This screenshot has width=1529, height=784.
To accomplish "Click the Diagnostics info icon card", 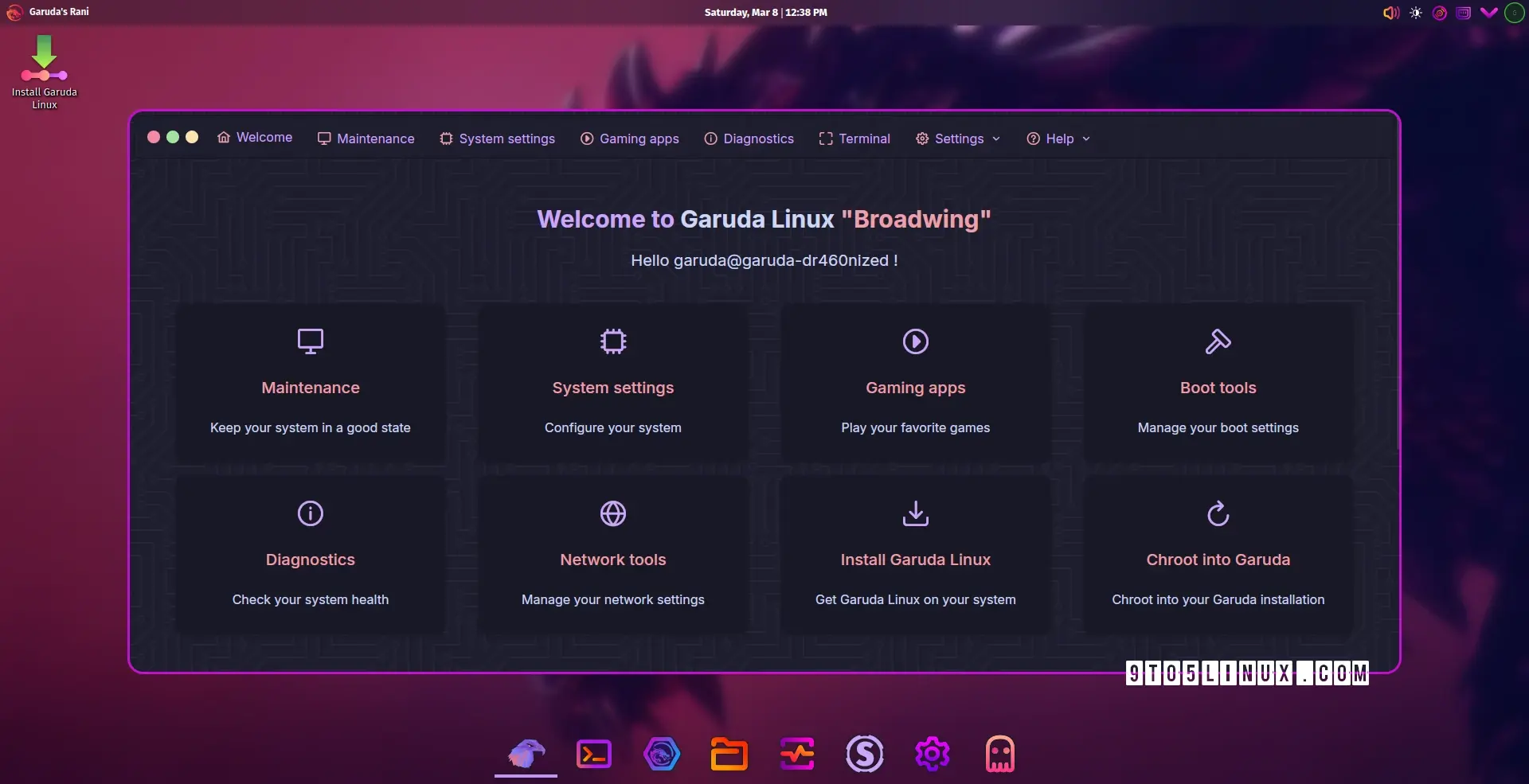I will coord(311,513).
